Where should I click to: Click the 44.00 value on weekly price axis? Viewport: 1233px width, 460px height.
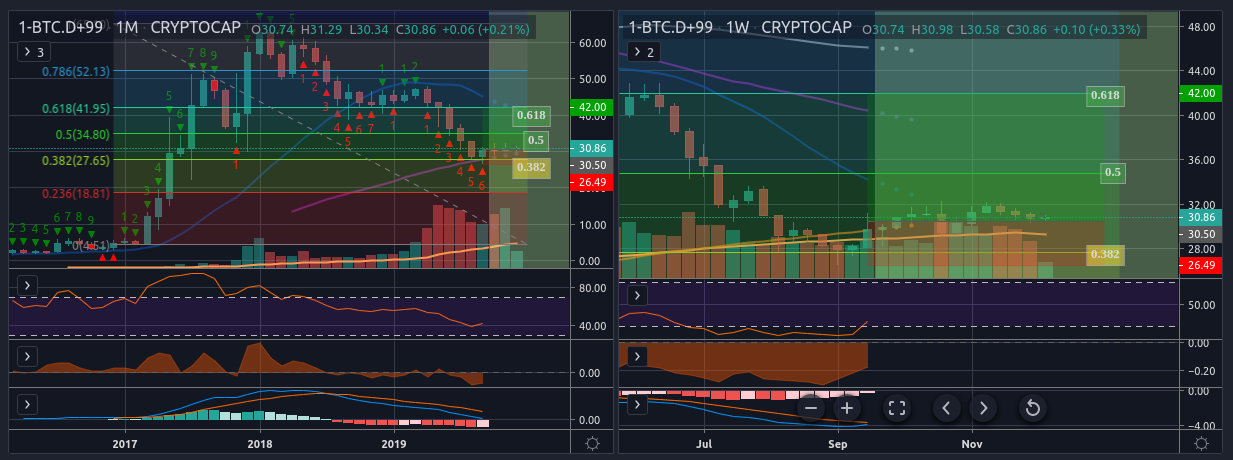click(x=1203, y=71)
